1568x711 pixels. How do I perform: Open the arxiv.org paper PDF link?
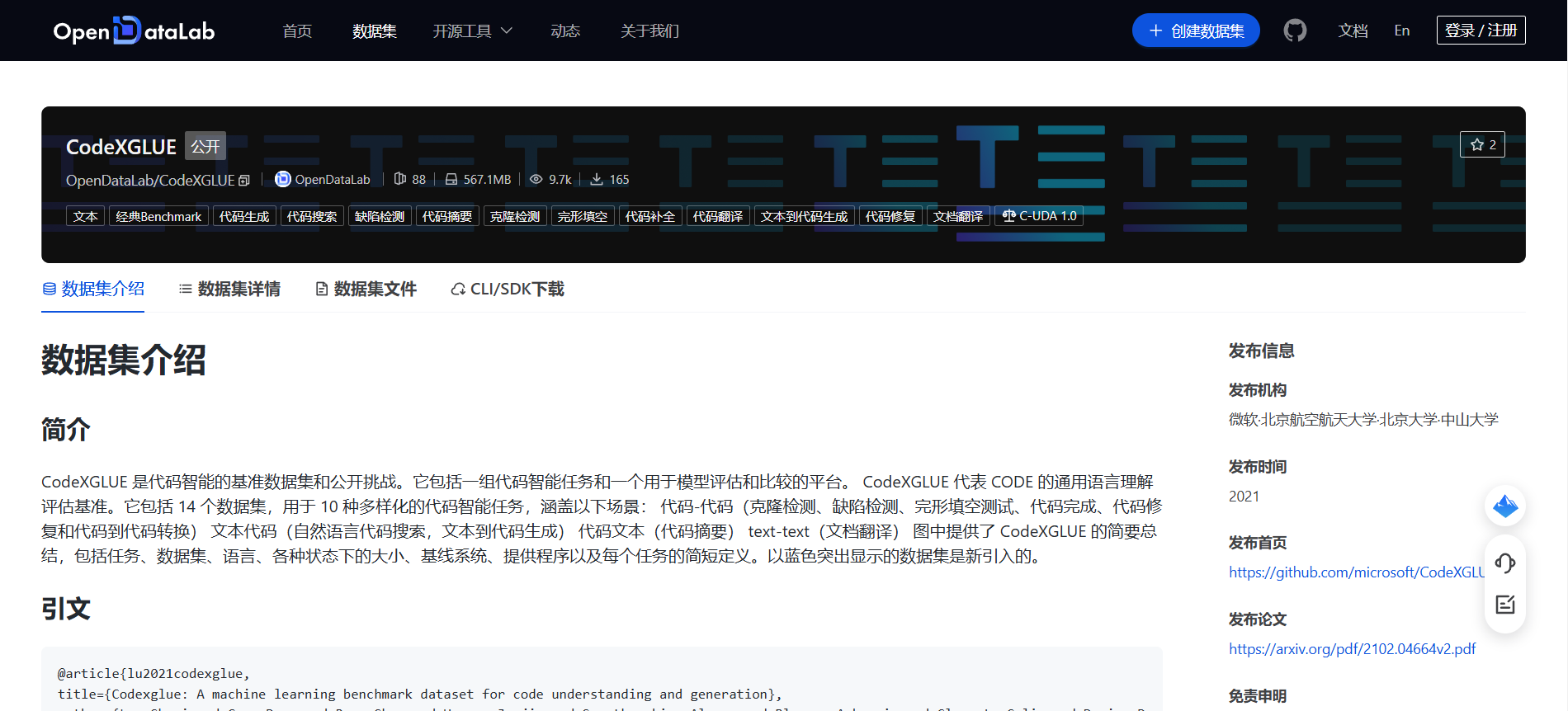(1352, 649)
